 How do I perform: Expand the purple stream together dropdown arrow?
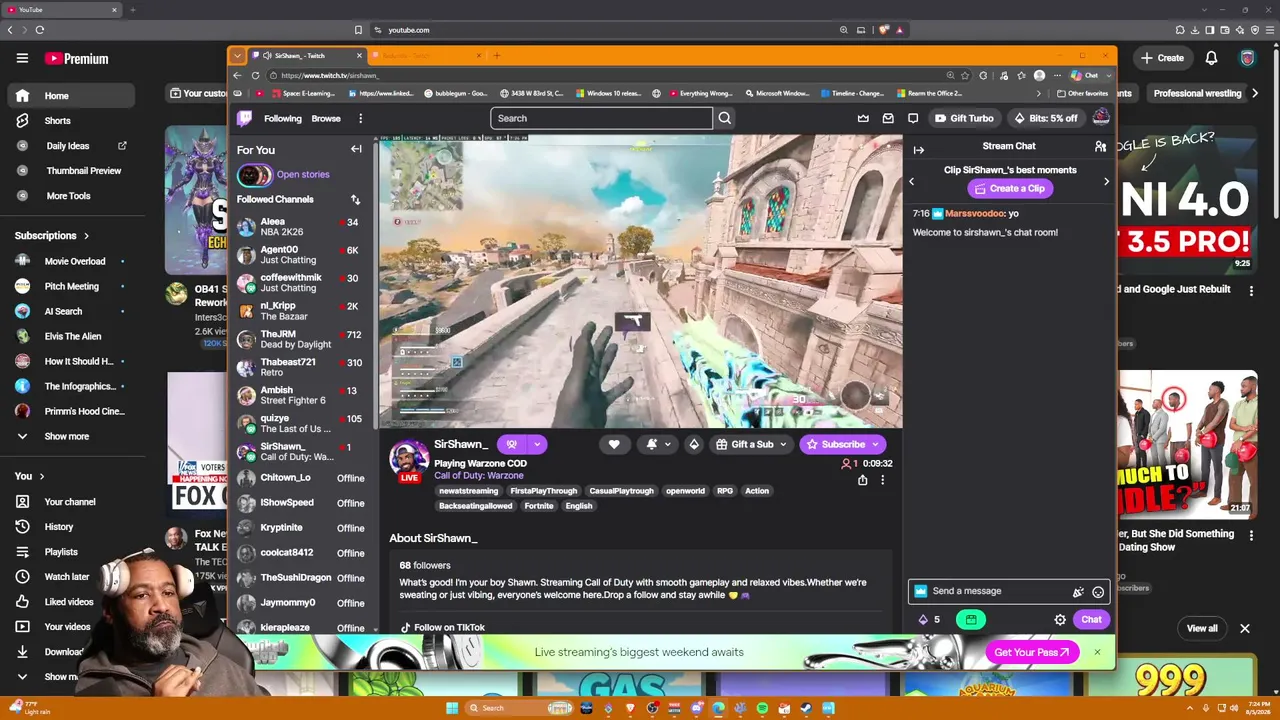pos(537,444)
